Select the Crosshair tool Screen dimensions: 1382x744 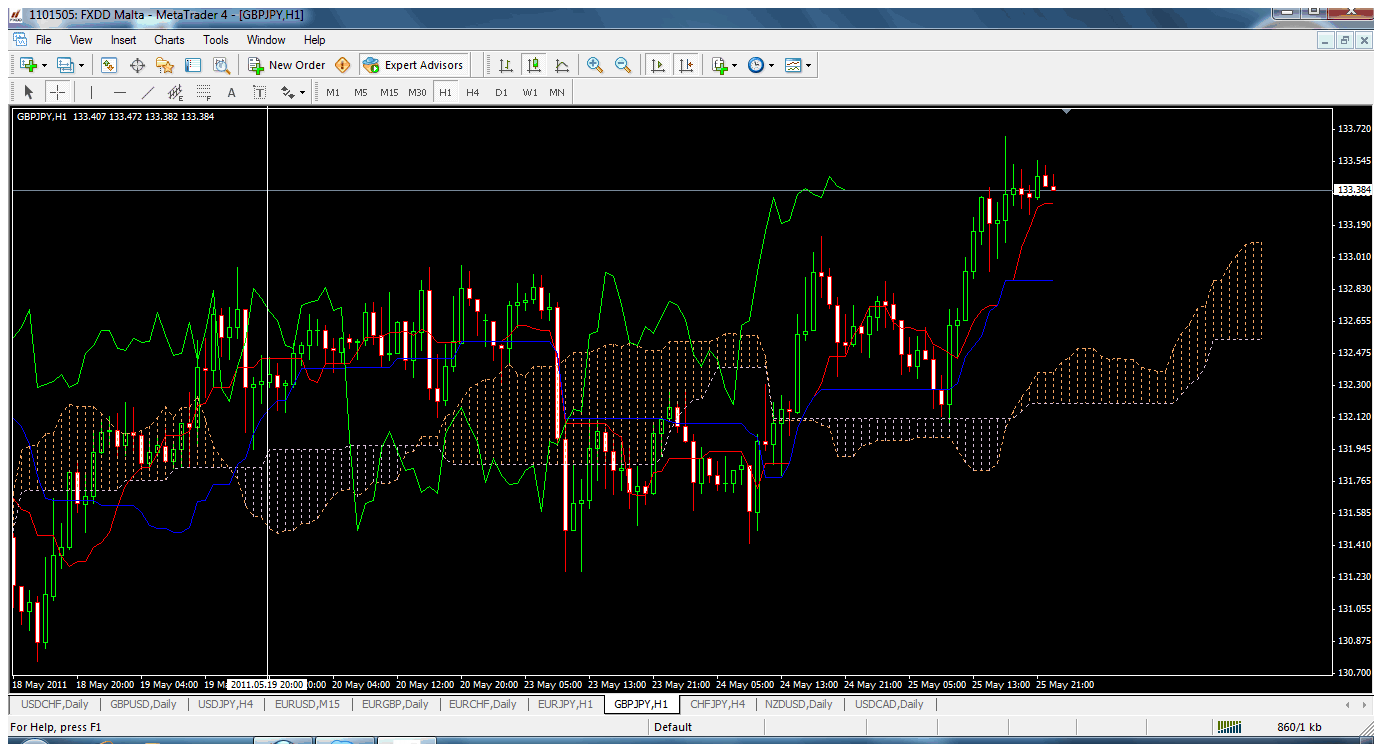pyautogui.click(x=58, y=92)
